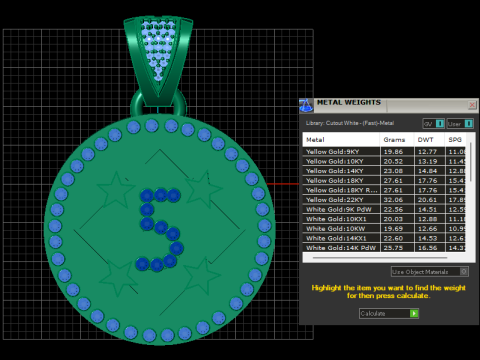
Task: Select the Yellow Gold:22KY row
Action: click(x=384, y=200)
